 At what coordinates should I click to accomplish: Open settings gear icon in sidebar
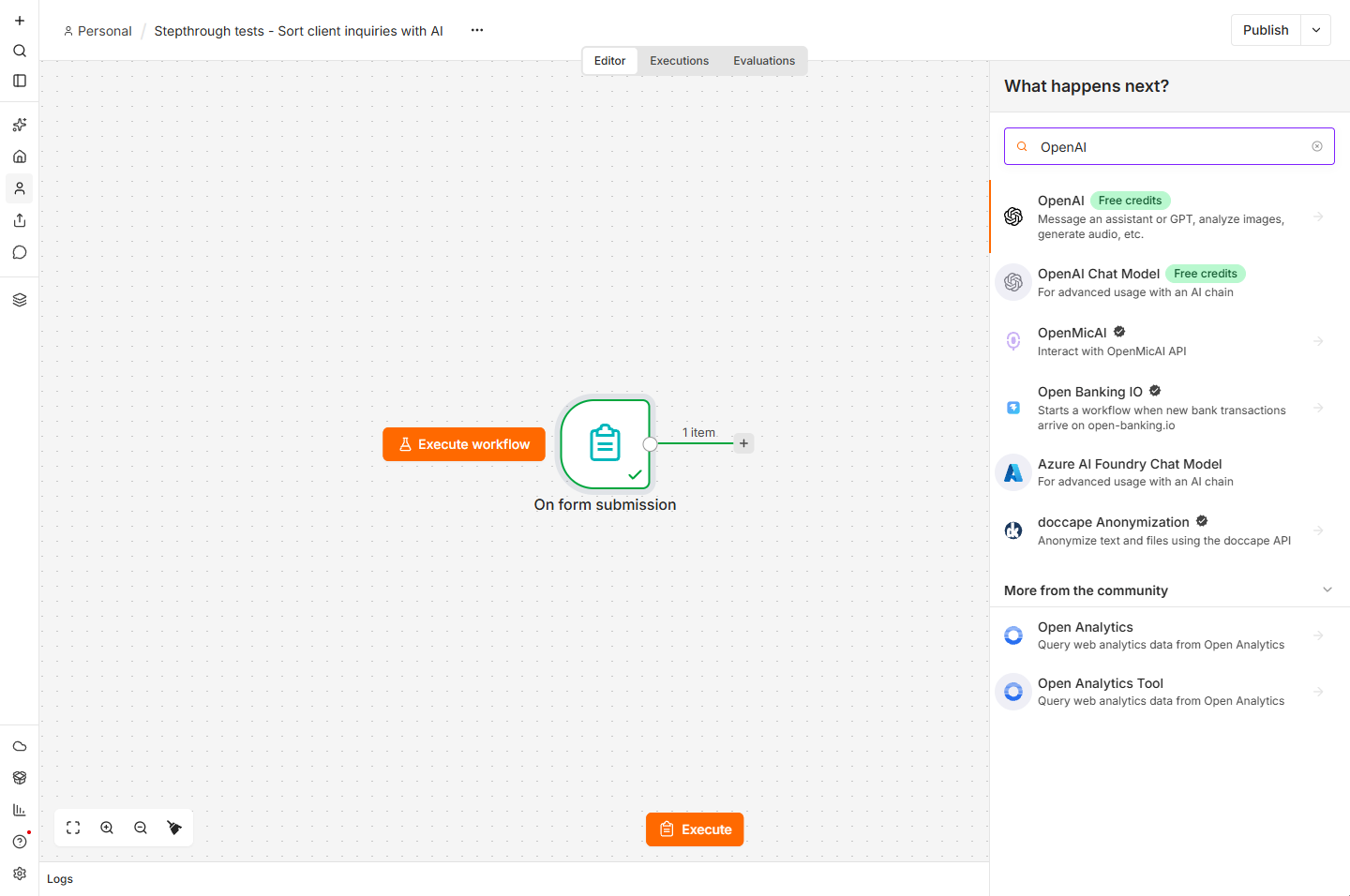tap(20, 874)
